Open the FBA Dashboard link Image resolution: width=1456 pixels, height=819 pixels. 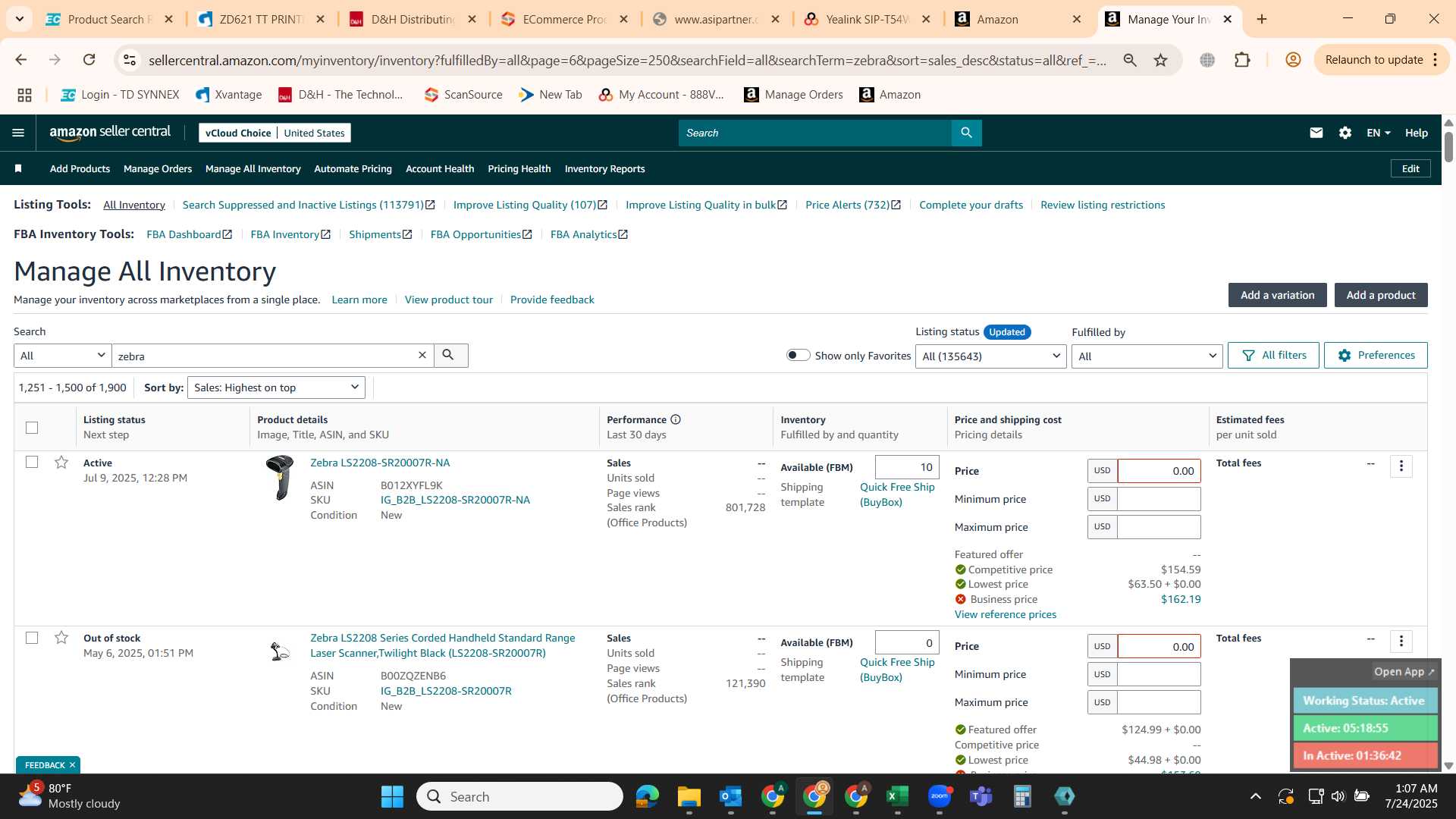(189, 234)
